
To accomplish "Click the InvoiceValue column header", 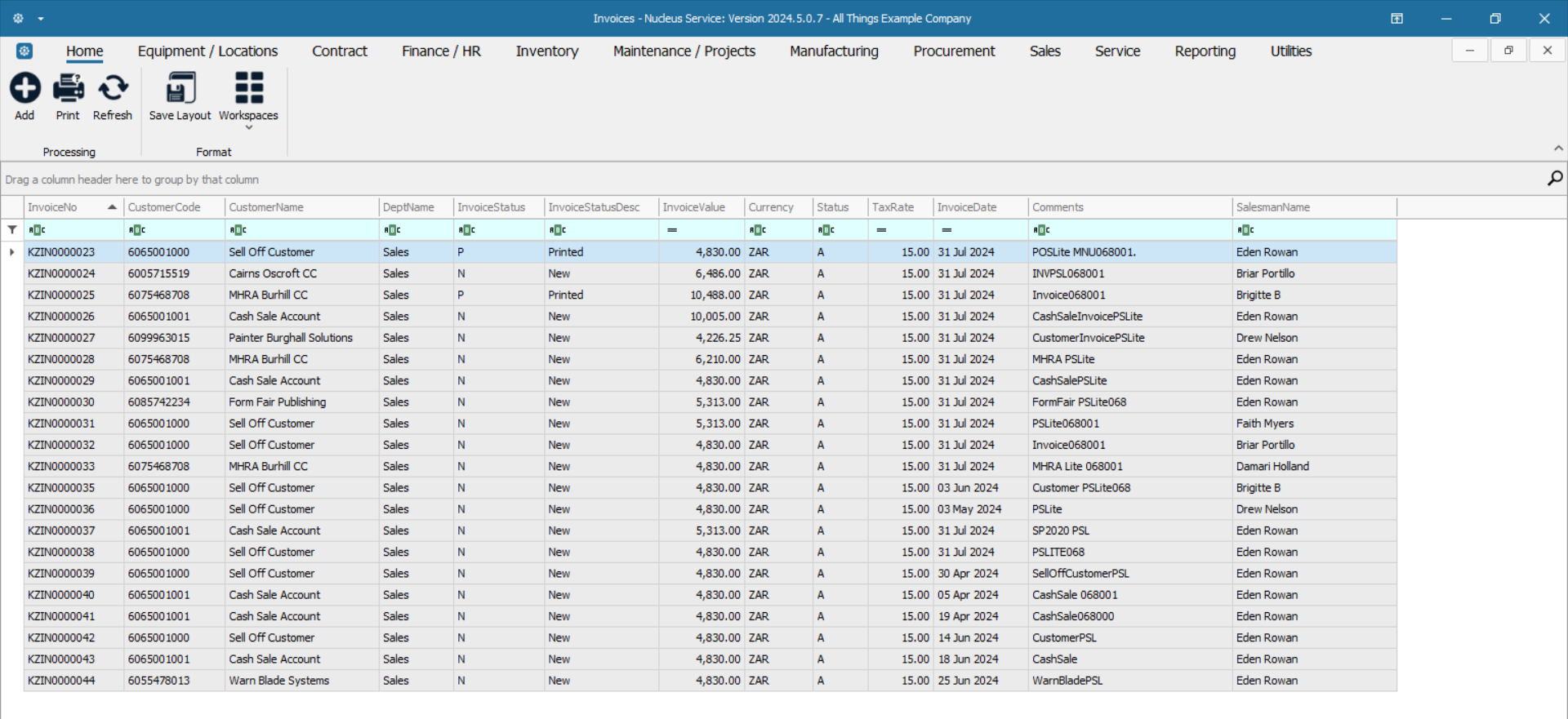I will 693,207.
